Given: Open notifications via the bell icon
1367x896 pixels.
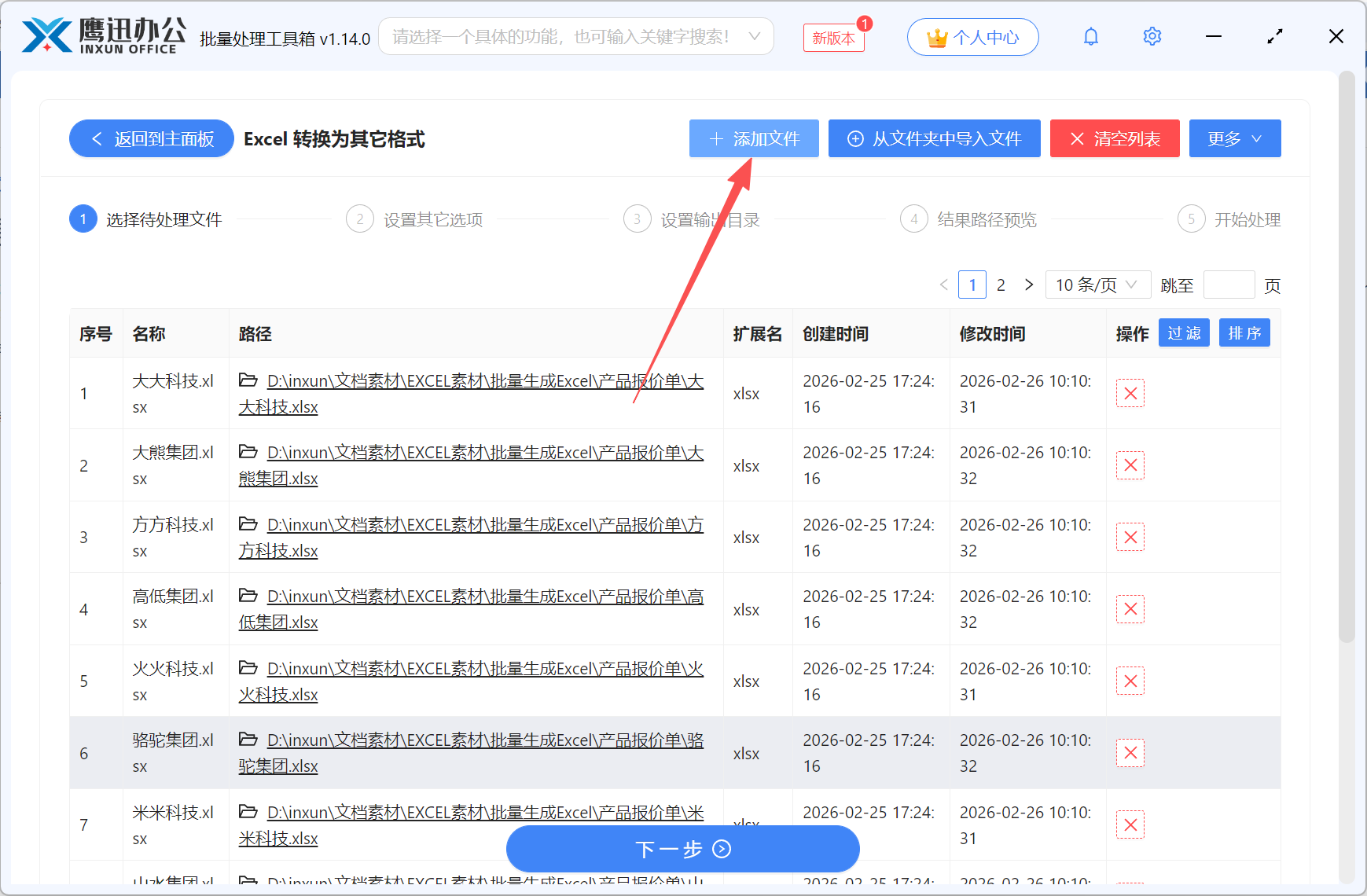Looking at the screenshot, I should tap(1091, 36).
